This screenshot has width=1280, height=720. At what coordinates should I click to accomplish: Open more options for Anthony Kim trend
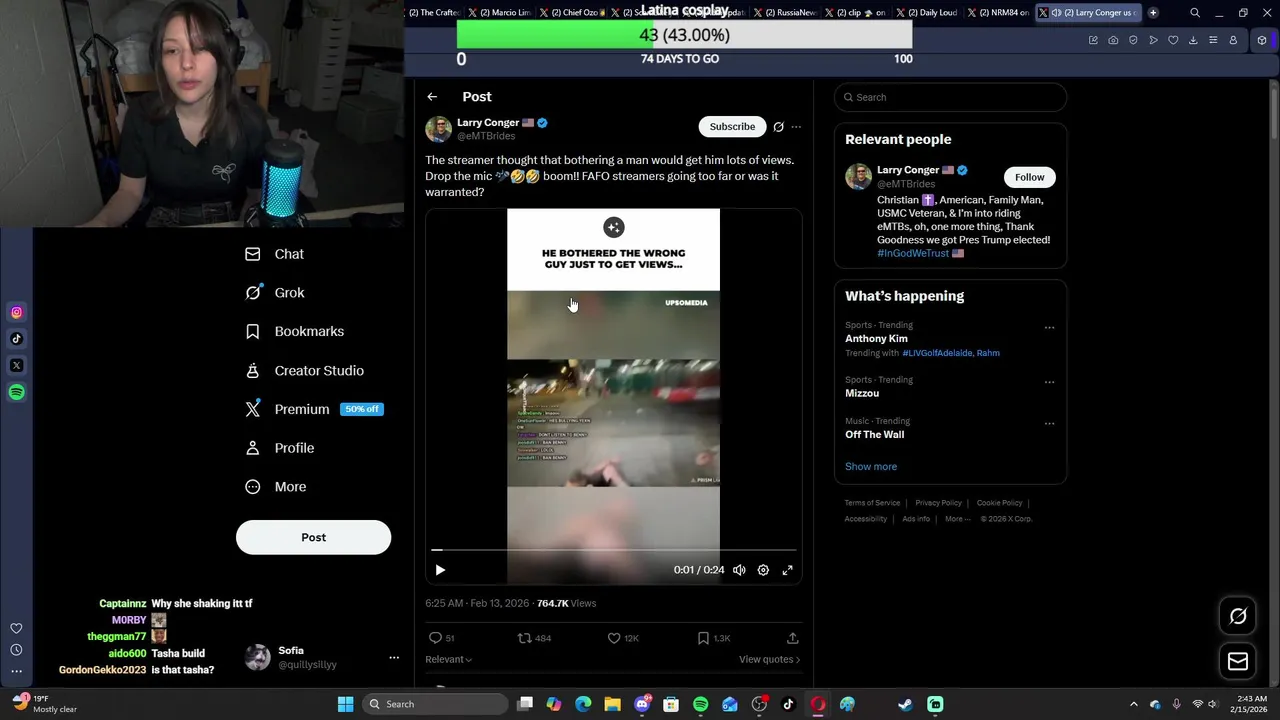pos(1049,328)
